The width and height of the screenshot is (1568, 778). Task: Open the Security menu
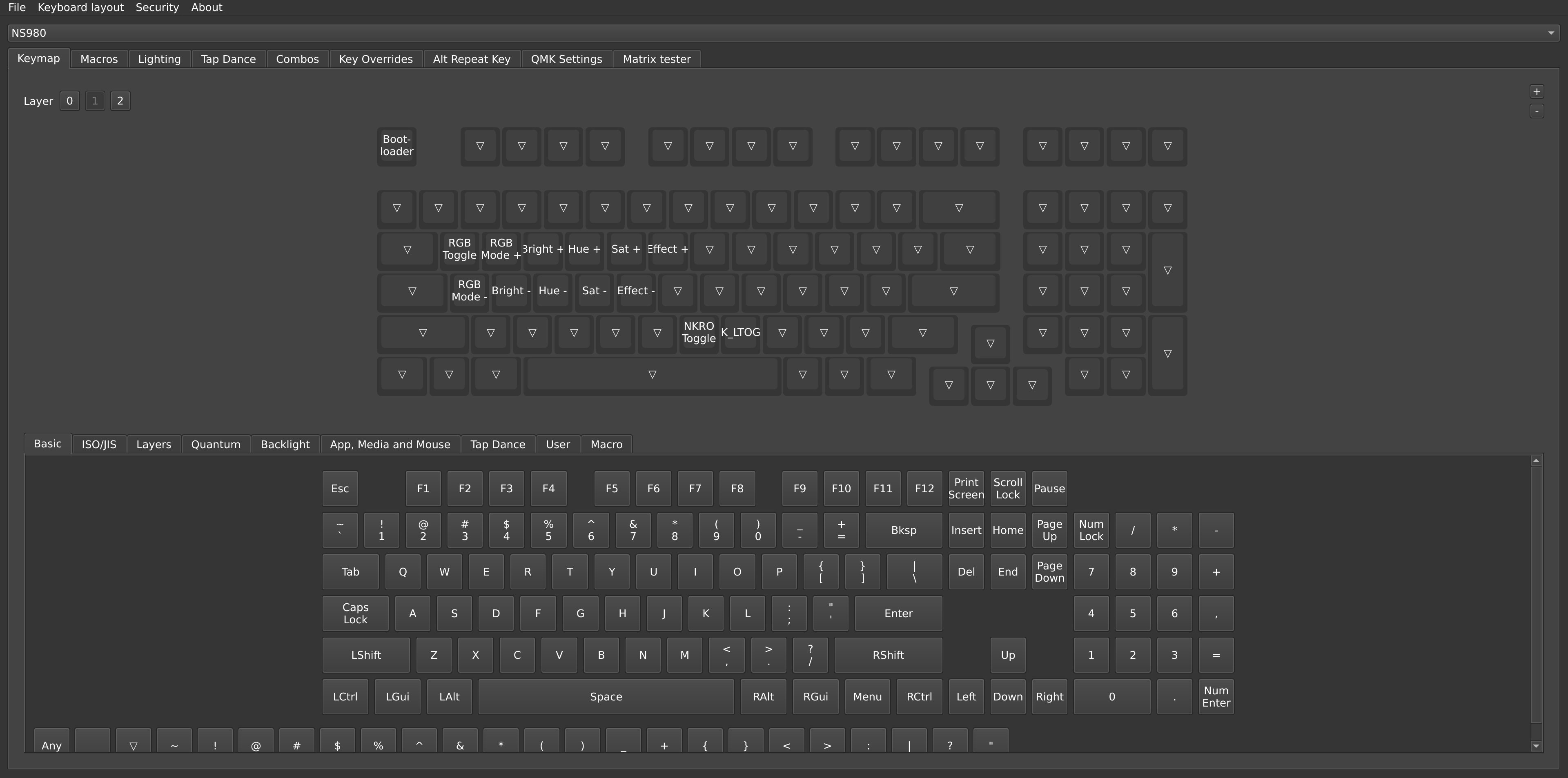coord(157,7)
